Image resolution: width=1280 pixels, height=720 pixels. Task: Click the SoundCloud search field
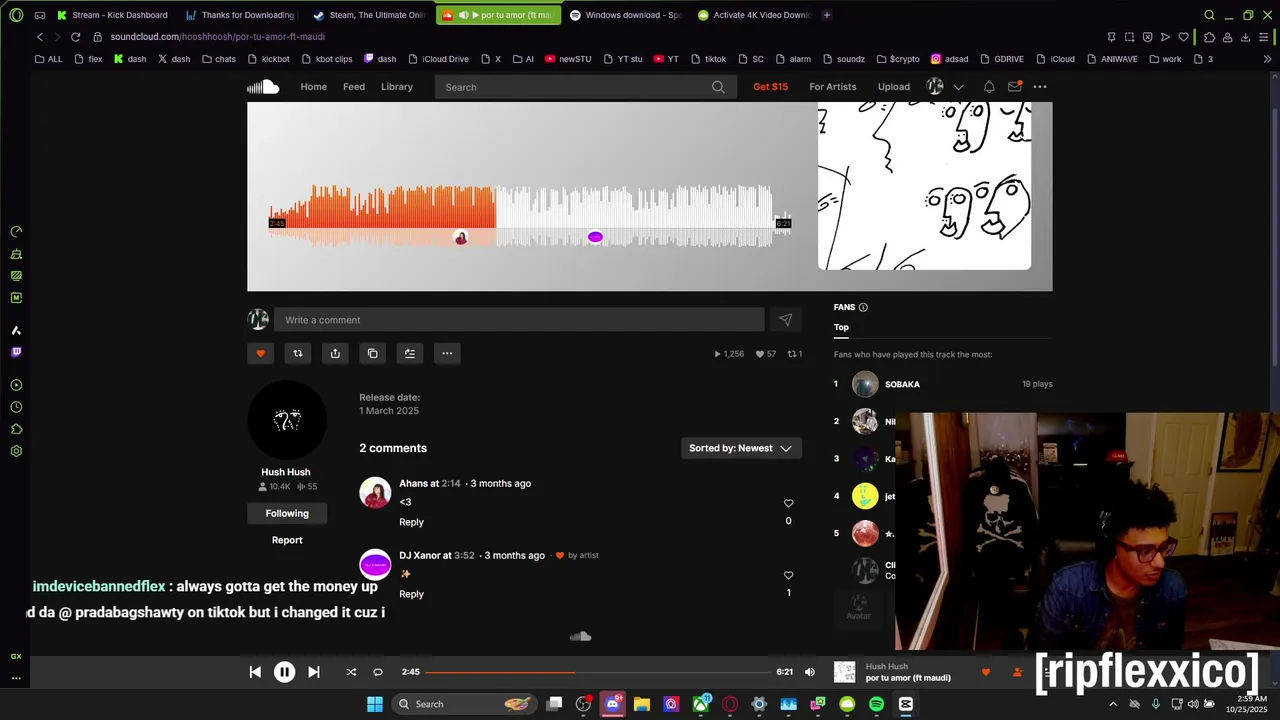pos(585,87)
